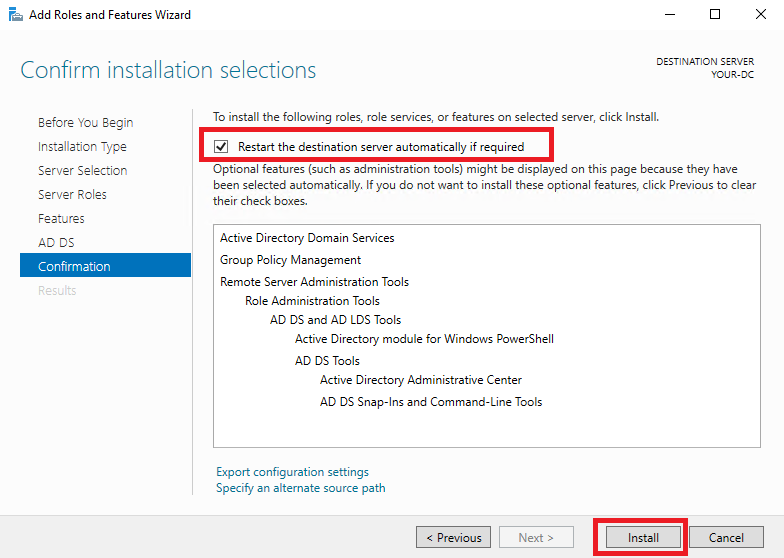Open Export configuration settings link
The height and width of the screenshot is (558, 784).
[292, 472]
